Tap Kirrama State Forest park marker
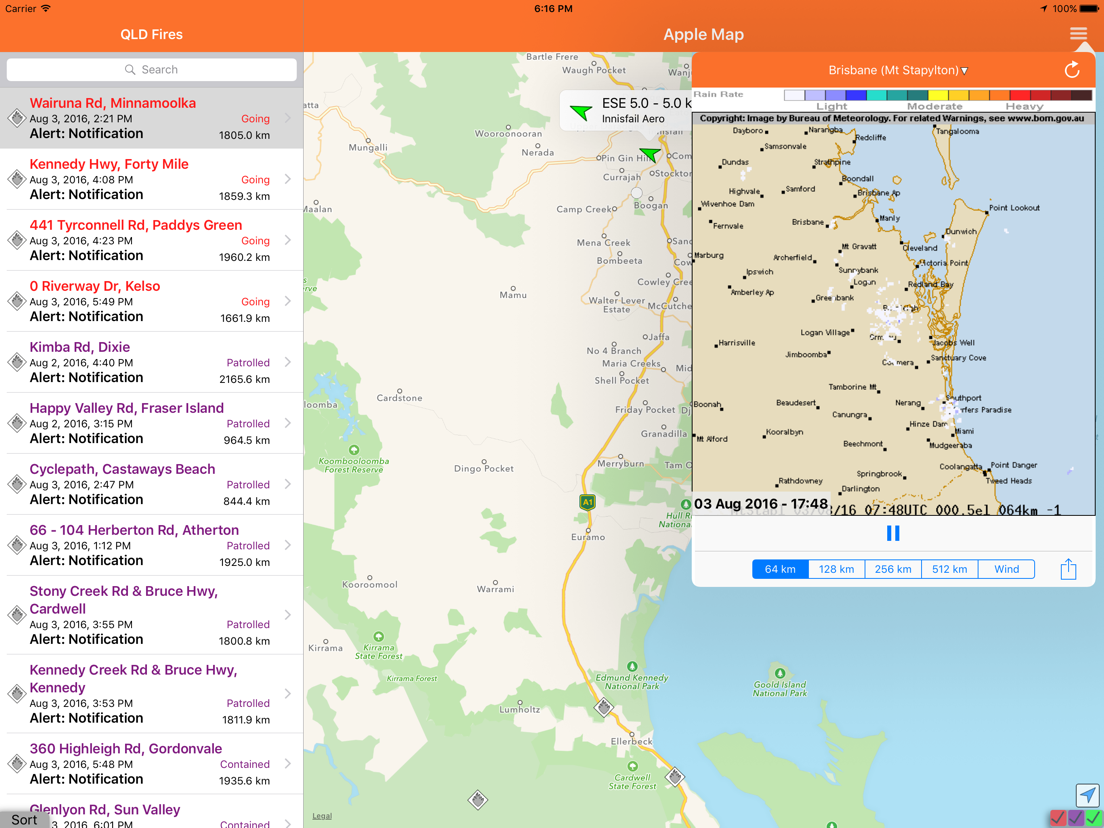Screen dimensions: 1104x828 [379, 636]
